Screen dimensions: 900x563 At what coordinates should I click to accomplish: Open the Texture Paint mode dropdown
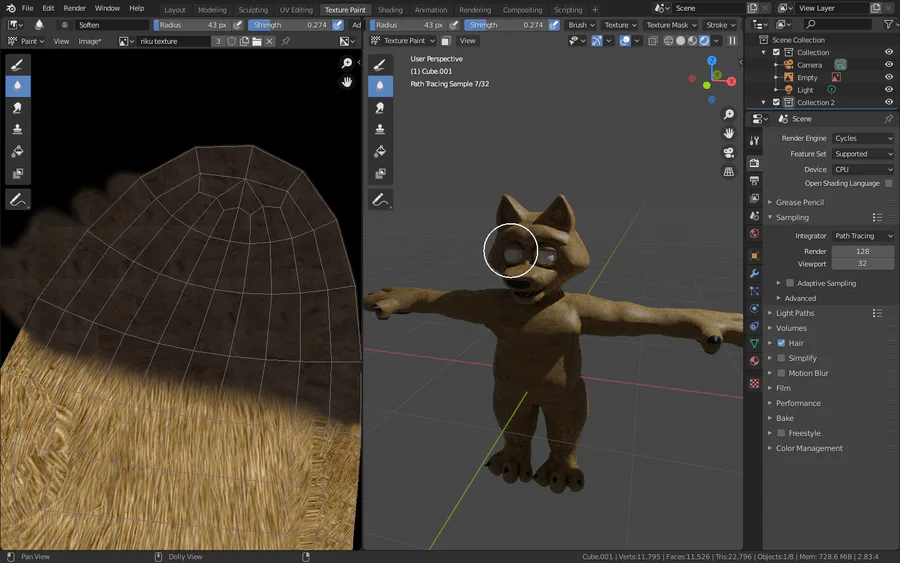(x=403, y=41)
